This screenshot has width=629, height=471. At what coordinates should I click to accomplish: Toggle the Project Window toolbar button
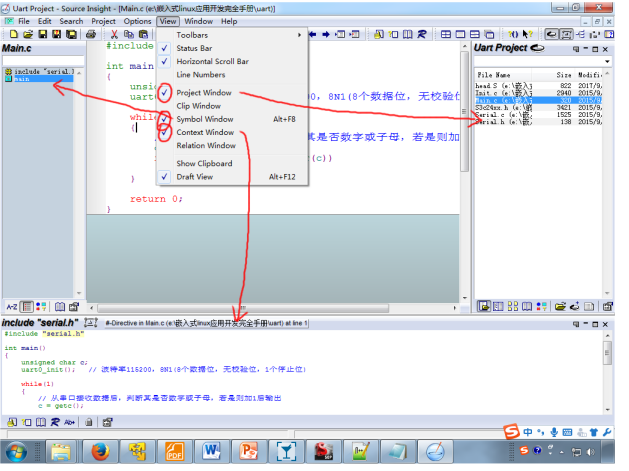[552, 35]
